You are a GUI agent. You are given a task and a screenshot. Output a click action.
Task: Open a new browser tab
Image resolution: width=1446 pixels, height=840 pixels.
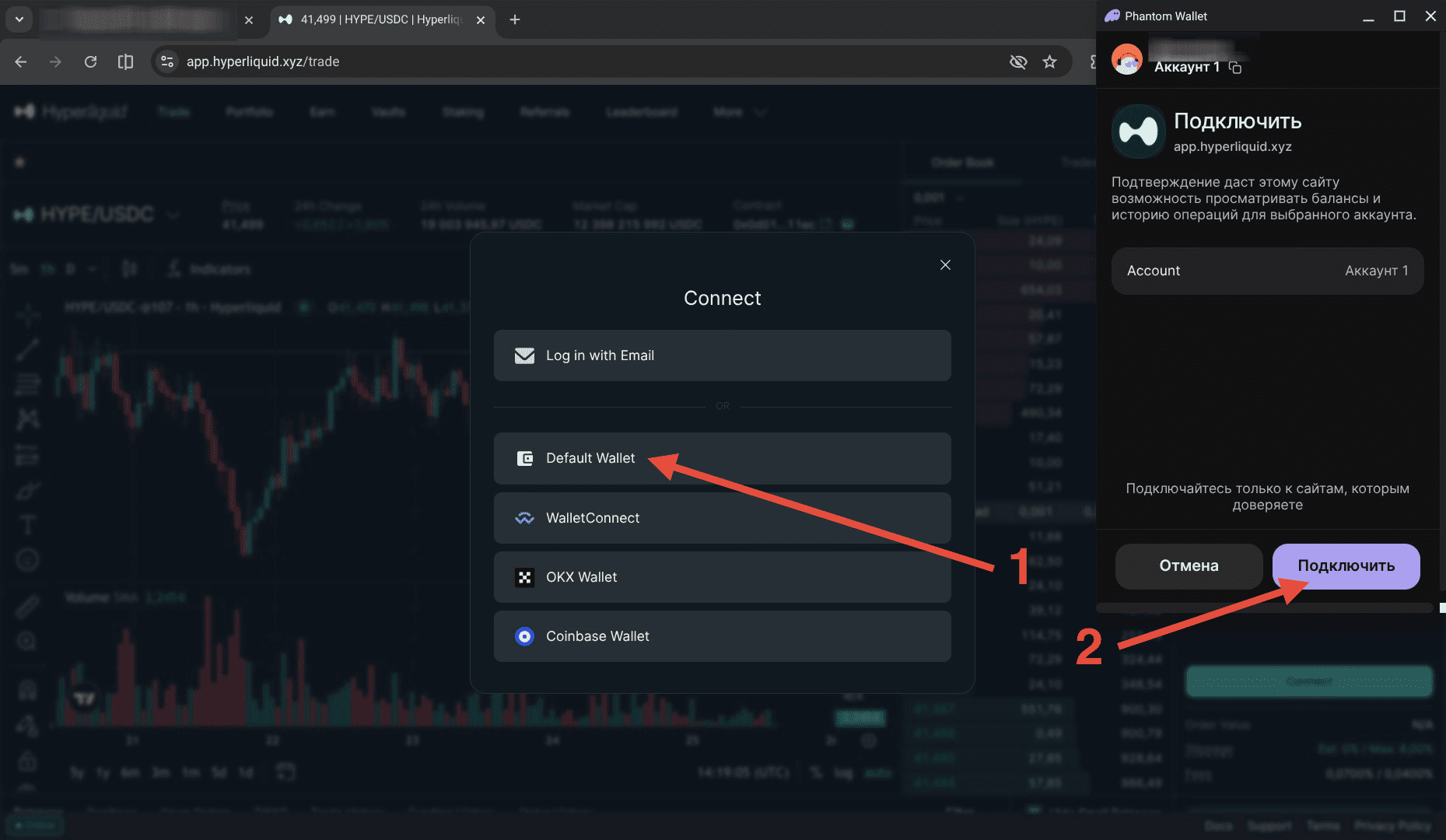[514, 19]
